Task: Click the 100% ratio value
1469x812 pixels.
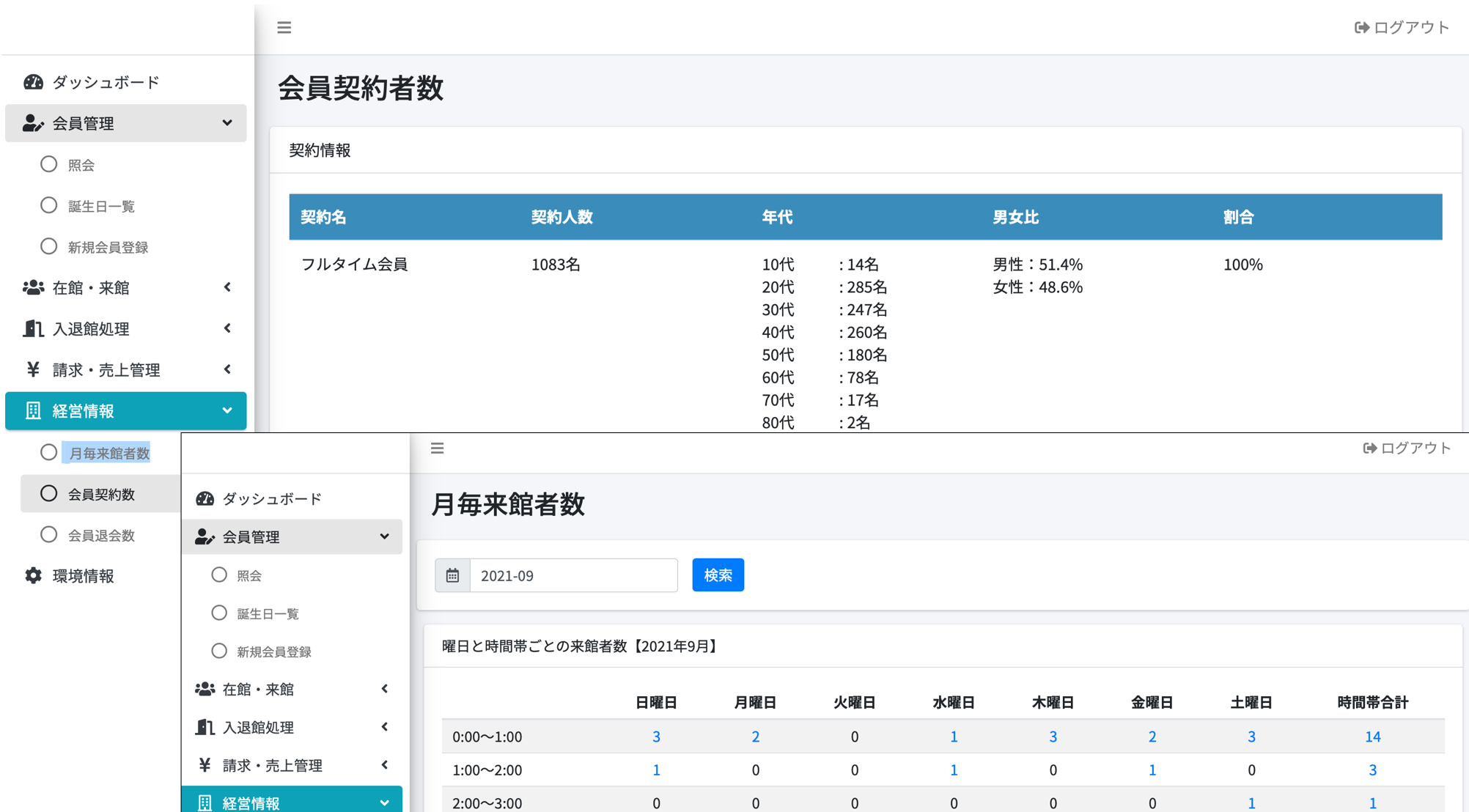Action: tap(1242, 265)
